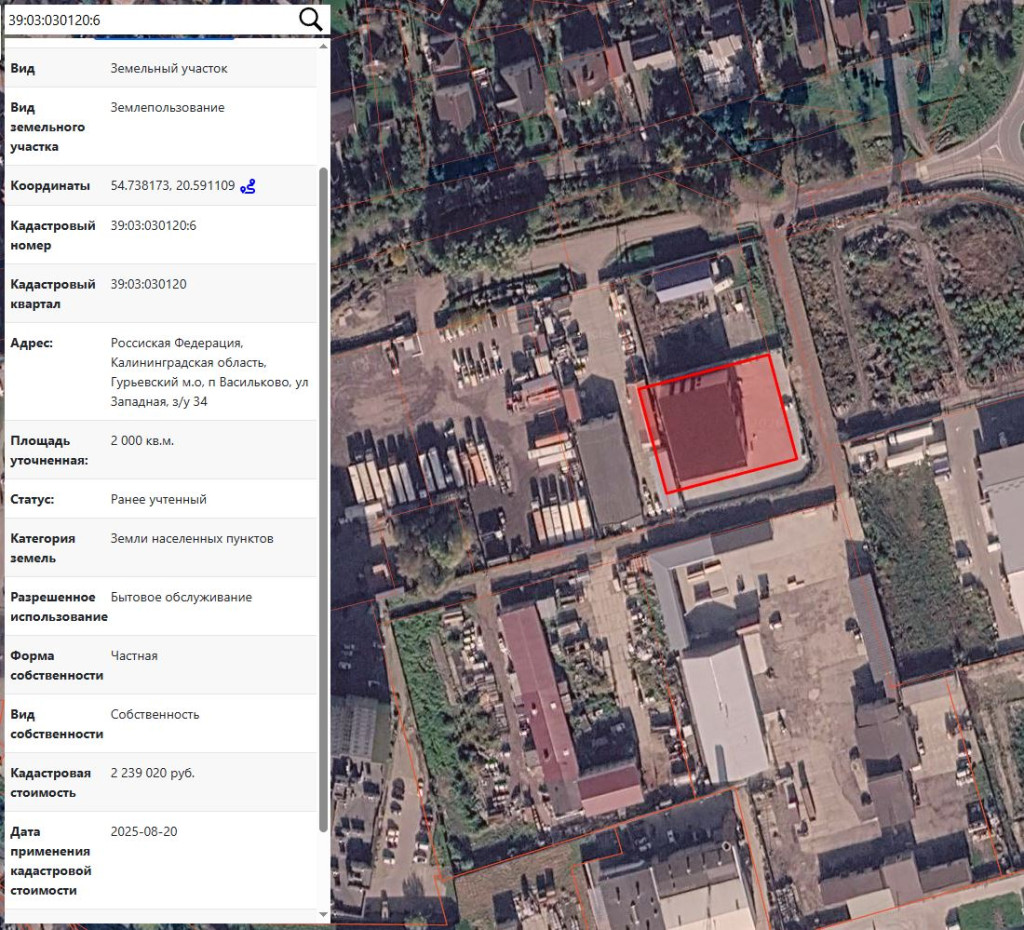Click the Дата применения кадастровой стоимости label
1024x930 pixels.
pos(51,861)
